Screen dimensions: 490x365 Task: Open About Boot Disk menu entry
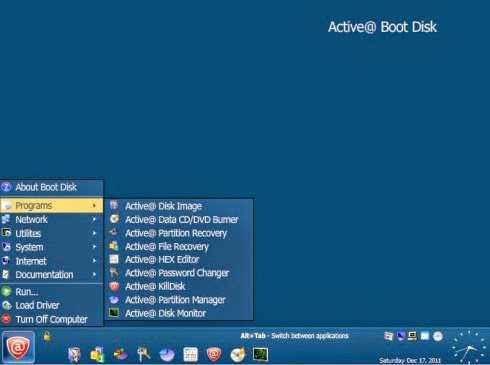[x=52, y=187]
